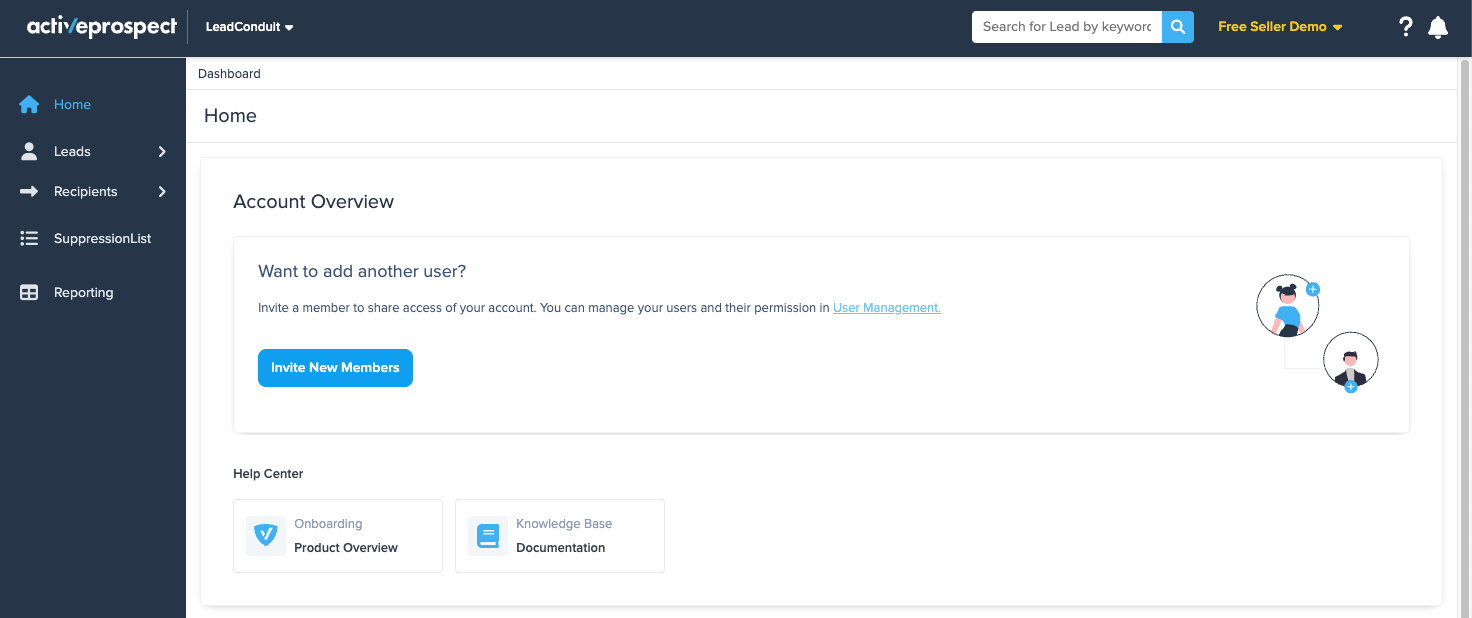Viewport: 1472px width, 618px height.
Task: Click the Recipients arrow icon
Action: click(x=29, y=192)
